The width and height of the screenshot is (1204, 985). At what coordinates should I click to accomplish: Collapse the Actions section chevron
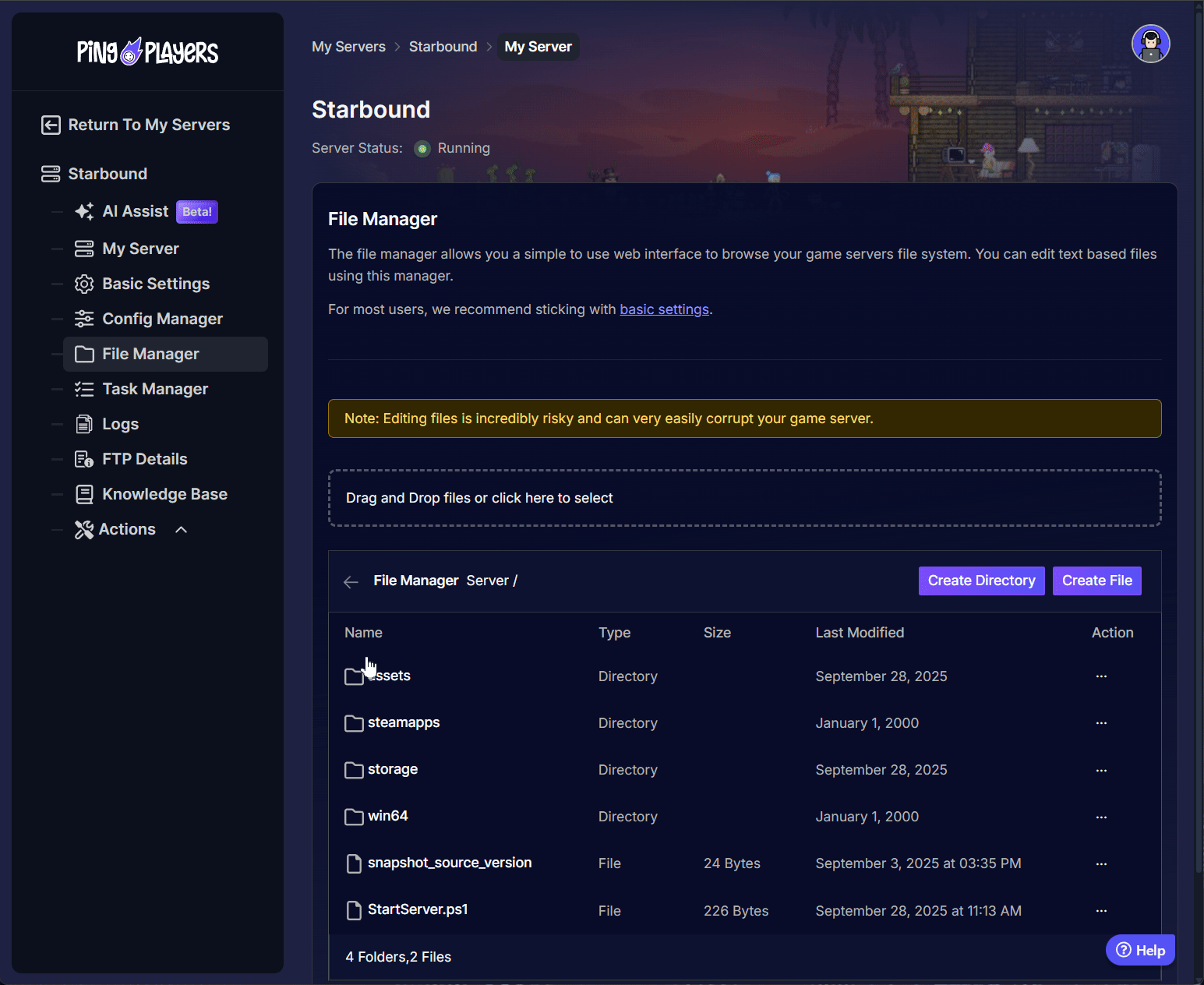[182, 530]
